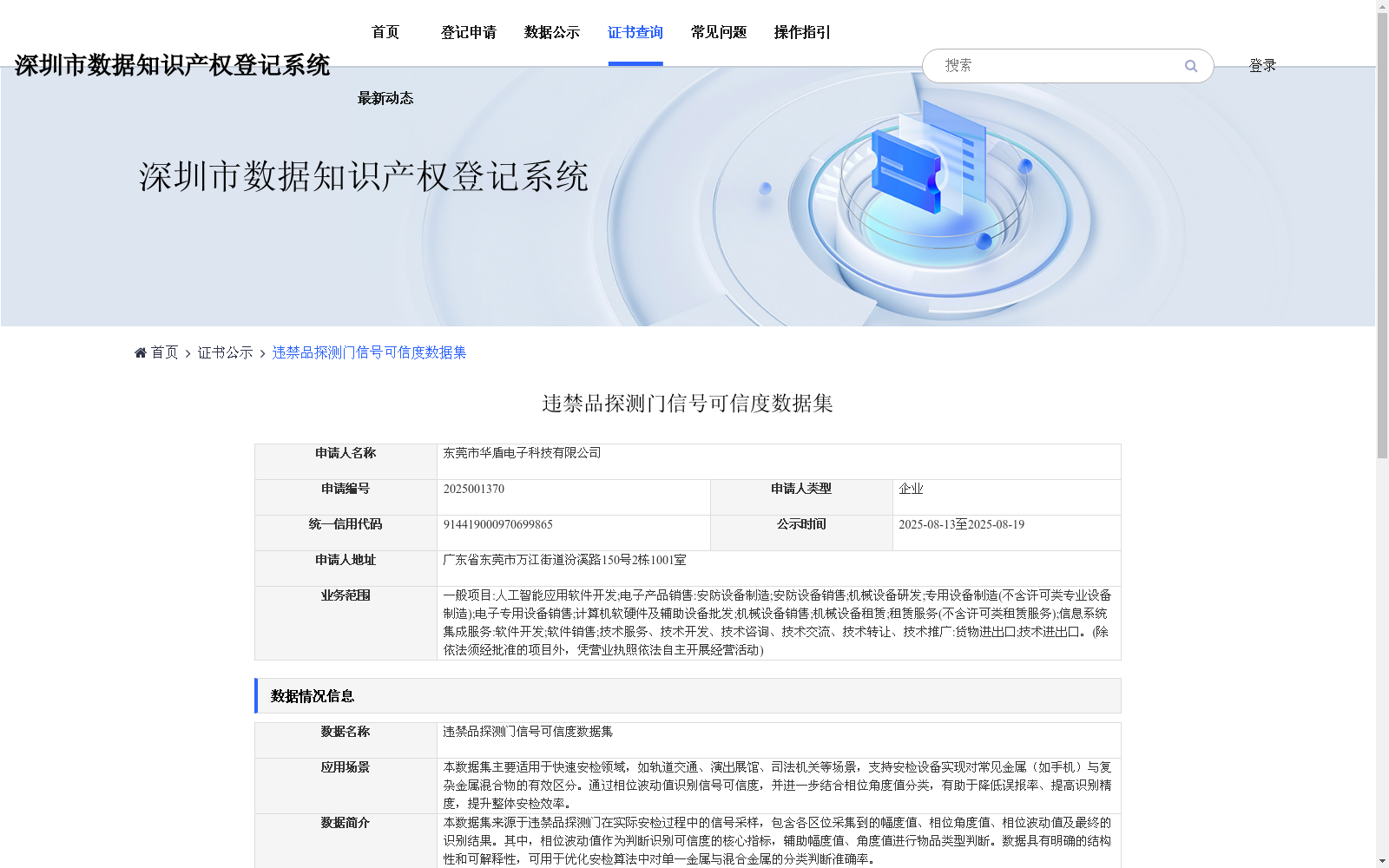The height and width of the screenshot is (868, 1389).
Task: Click the 数据简介 label cell
Action: 346,841
